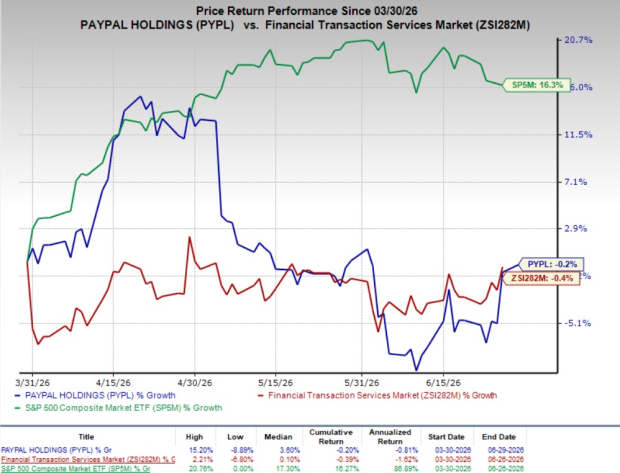Open the Financial Transaction Services Market table link
Screen dimensions: 620x473
point(88,460)
